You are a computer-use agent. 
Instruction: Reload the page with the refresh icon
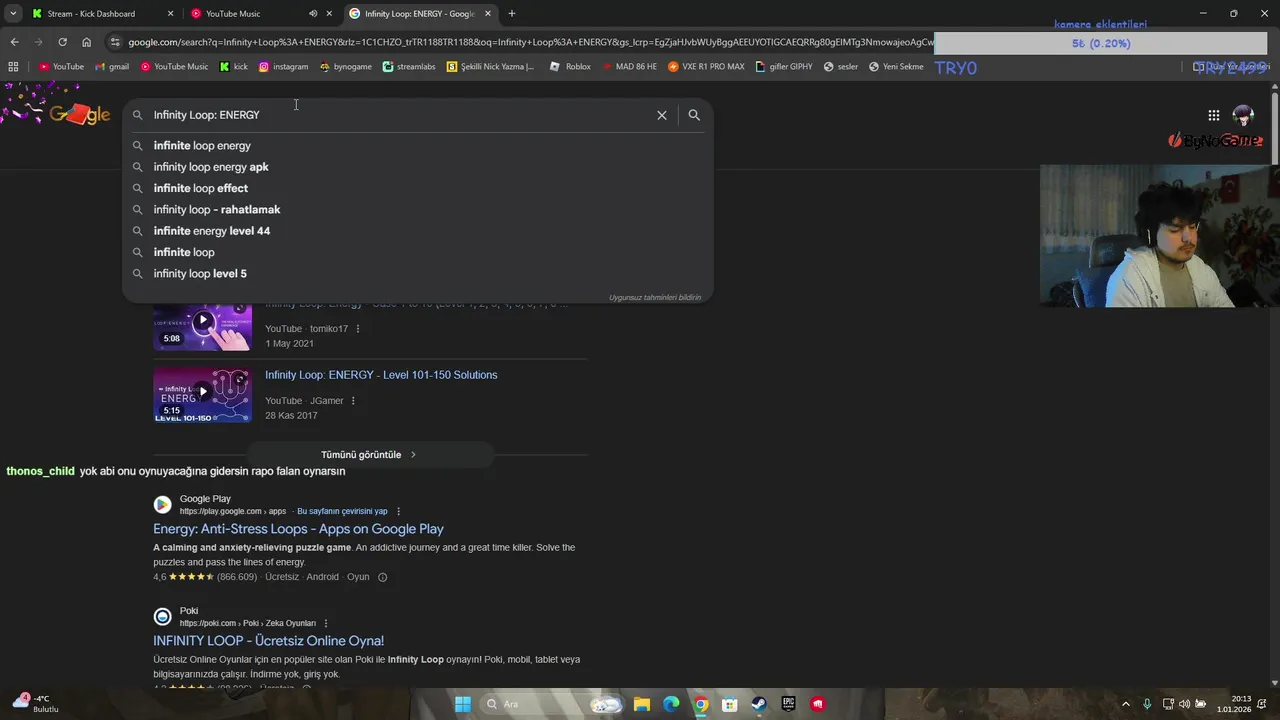coord(62,42)
